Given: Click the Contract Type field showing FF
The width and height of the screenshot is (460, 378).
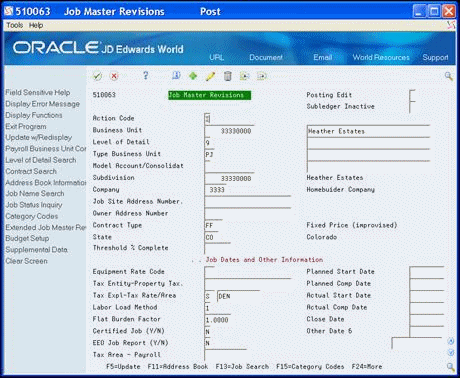Looking at the screenshot, I should click(213, 226).
